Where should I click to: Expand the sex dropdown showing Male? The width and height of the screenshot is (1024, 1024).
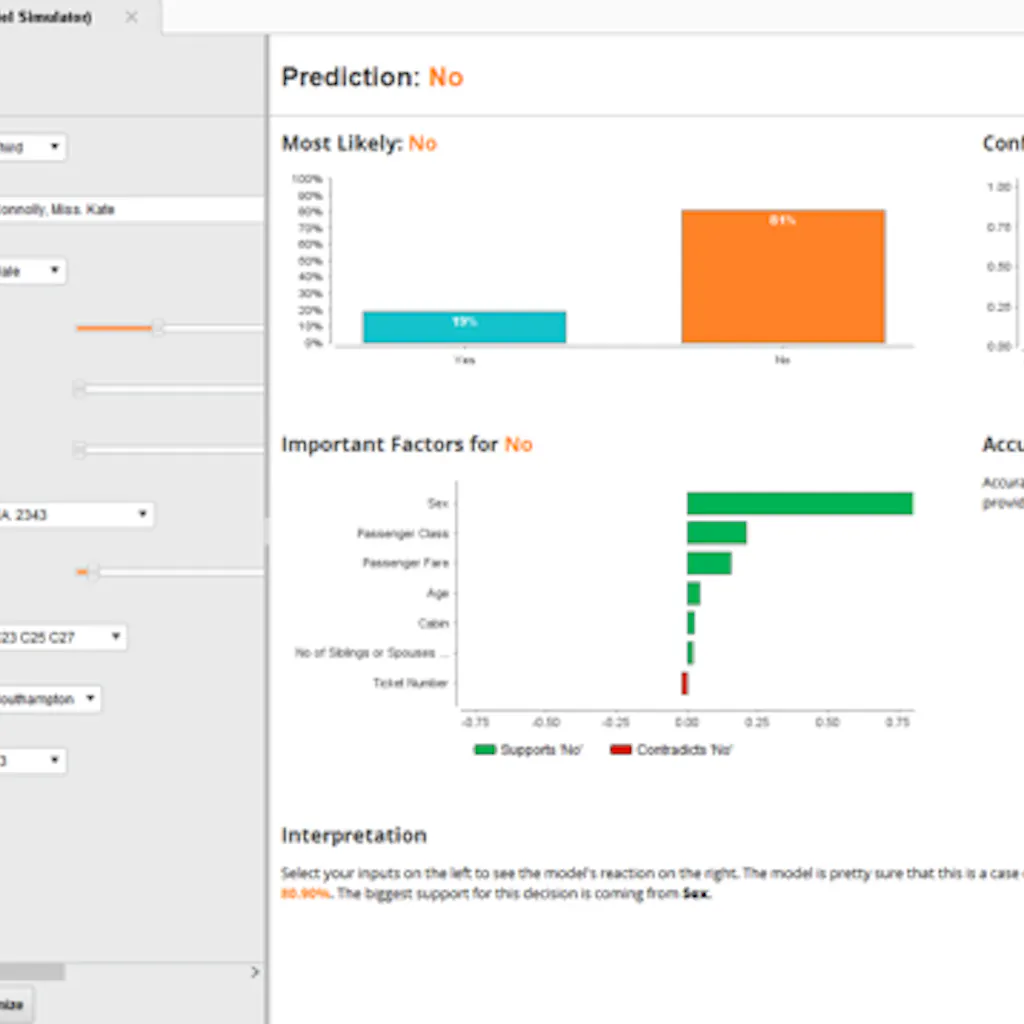[32, 271]
